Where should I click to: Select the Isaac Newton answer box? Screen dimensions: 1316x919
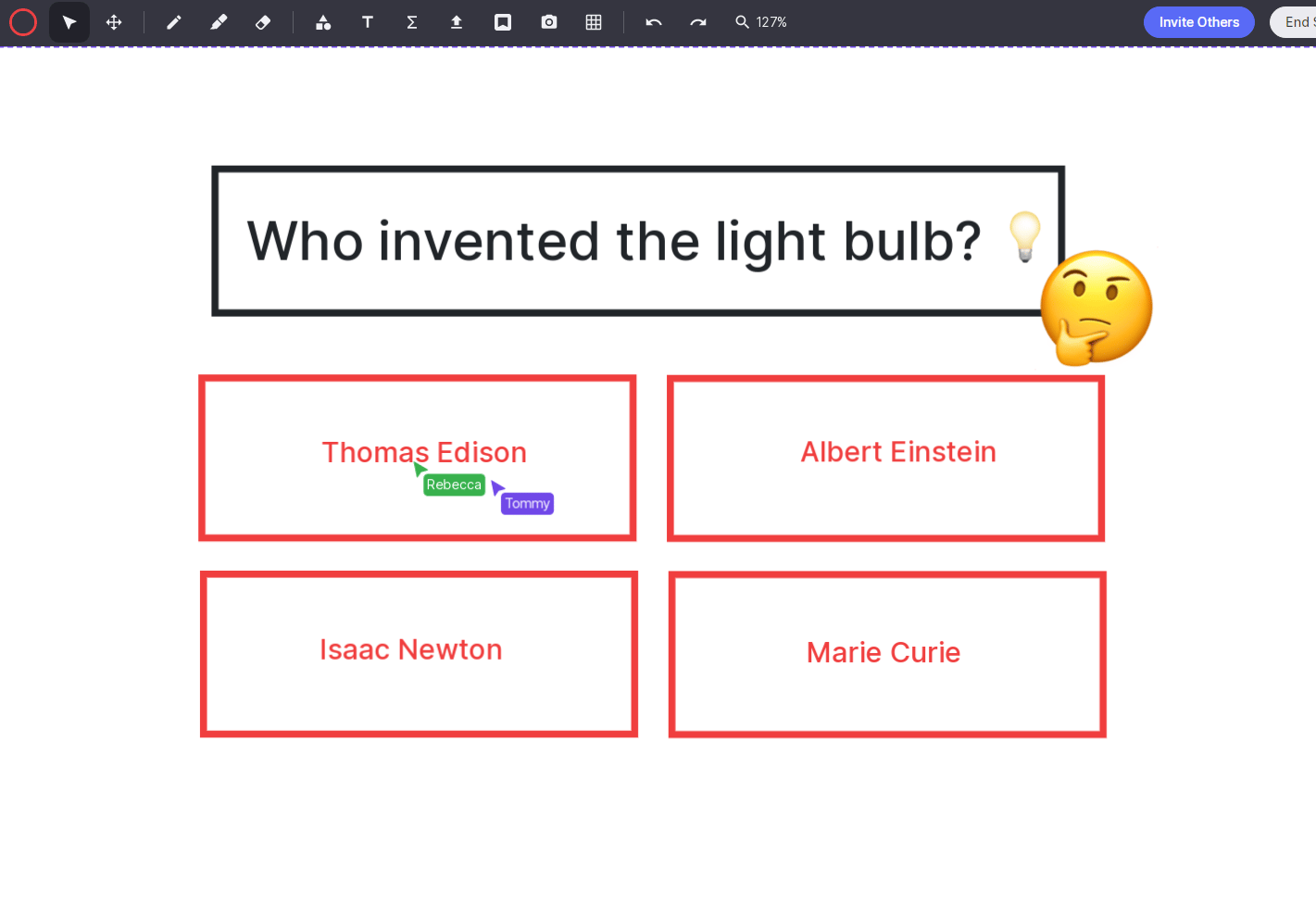point(419,654)
